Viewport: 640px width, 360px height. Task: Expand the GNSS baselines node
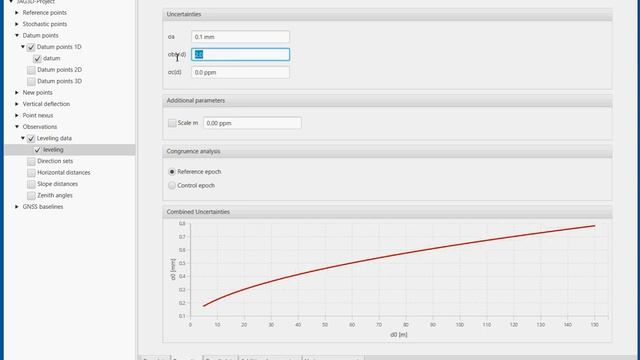(x=17, y=207)
